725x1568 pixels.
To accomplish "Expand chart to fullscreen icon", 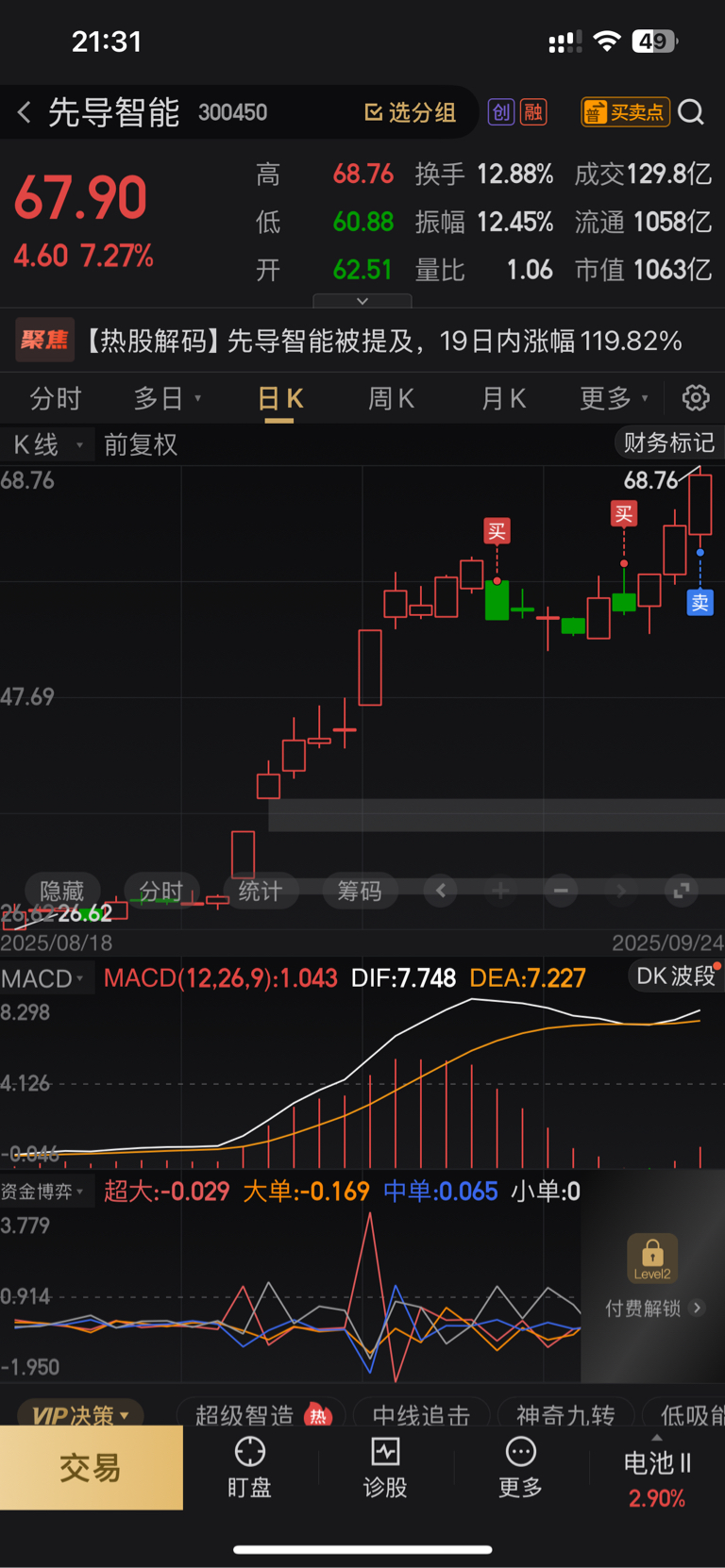I will pos(681,891).
